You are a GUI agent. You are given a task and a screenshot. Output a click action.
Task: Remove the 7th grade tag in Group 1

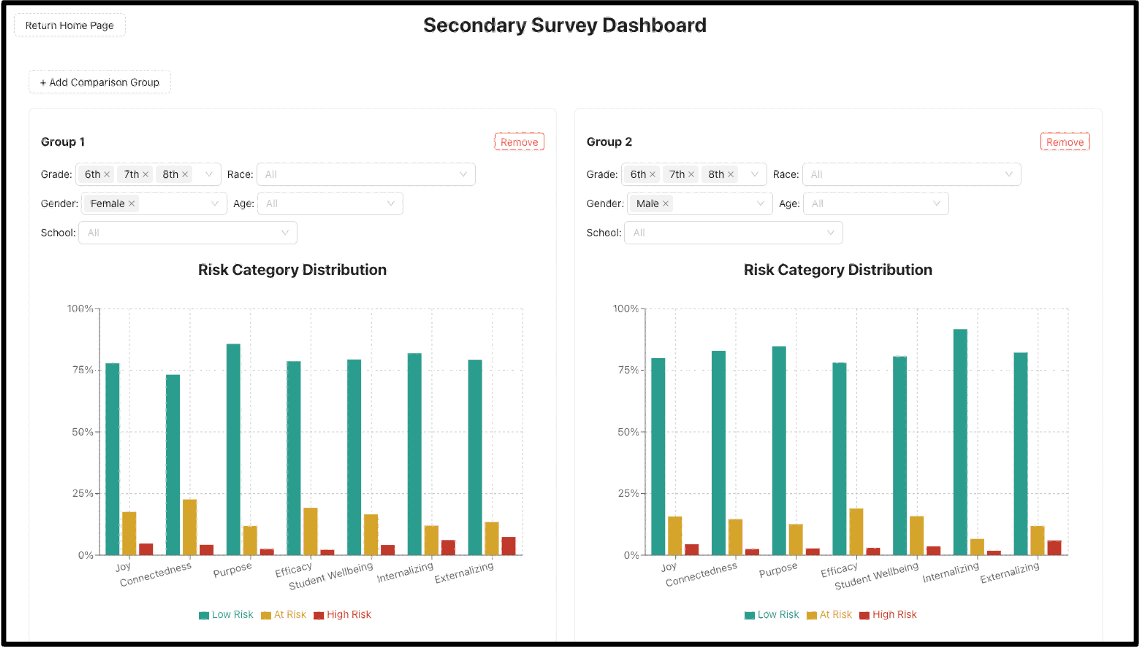145,175
